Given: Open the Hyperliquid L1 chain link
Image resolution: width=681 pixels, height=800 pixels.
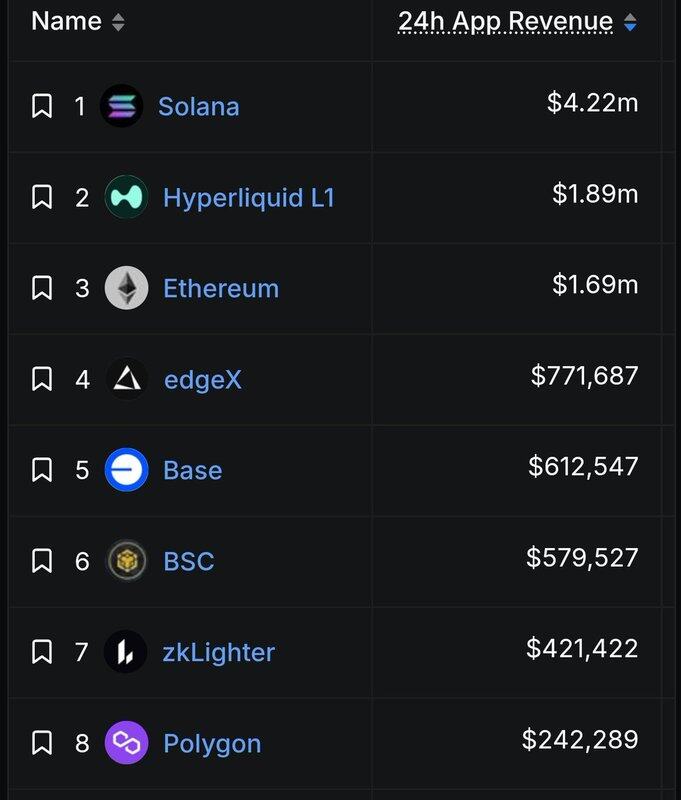Looking at the screenshot, I should pos(248,197).
